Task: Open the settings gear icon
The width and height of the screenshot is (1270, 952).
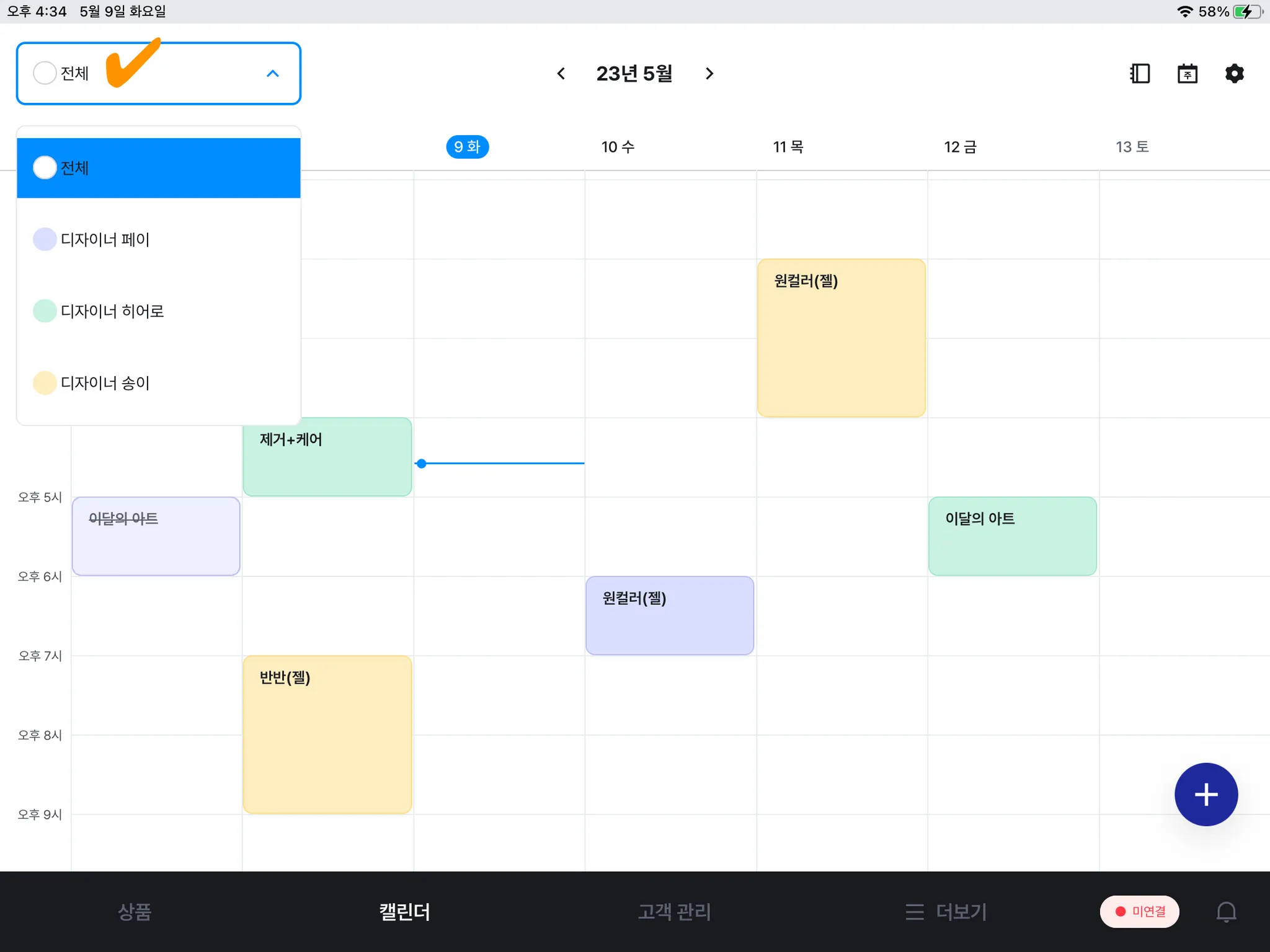Action: [1234, 74]
